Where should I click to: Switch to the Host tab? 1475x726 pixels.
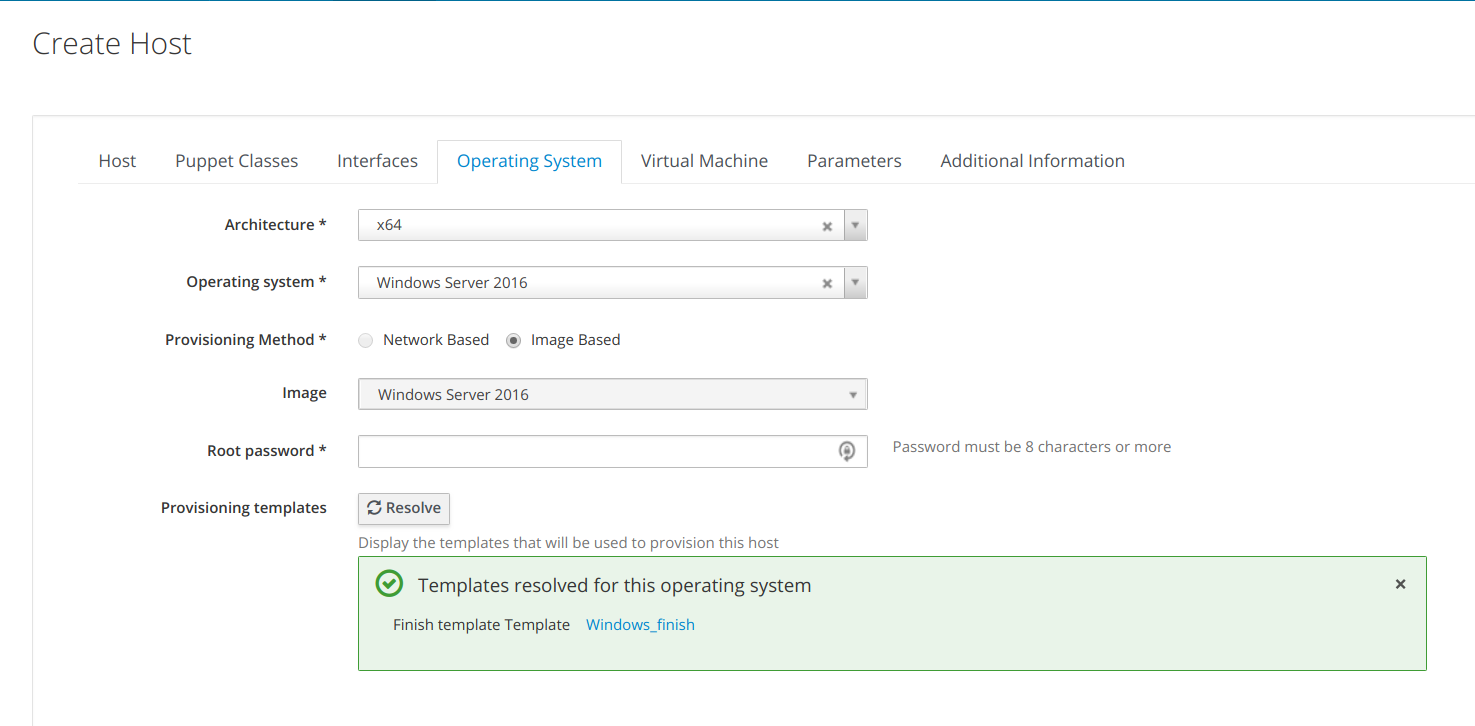[x=117, y=161]
